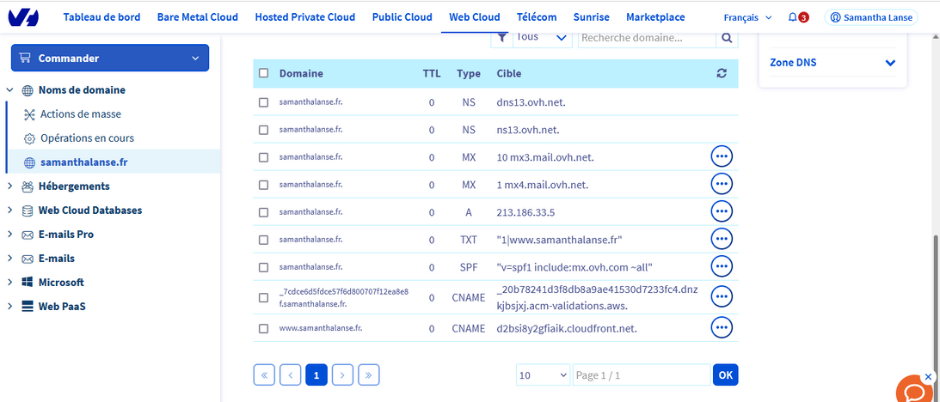Check the ns13.ovh.net. NS row checkbox
This screenshot has height=402, width=940.
(x=264, y=130)
